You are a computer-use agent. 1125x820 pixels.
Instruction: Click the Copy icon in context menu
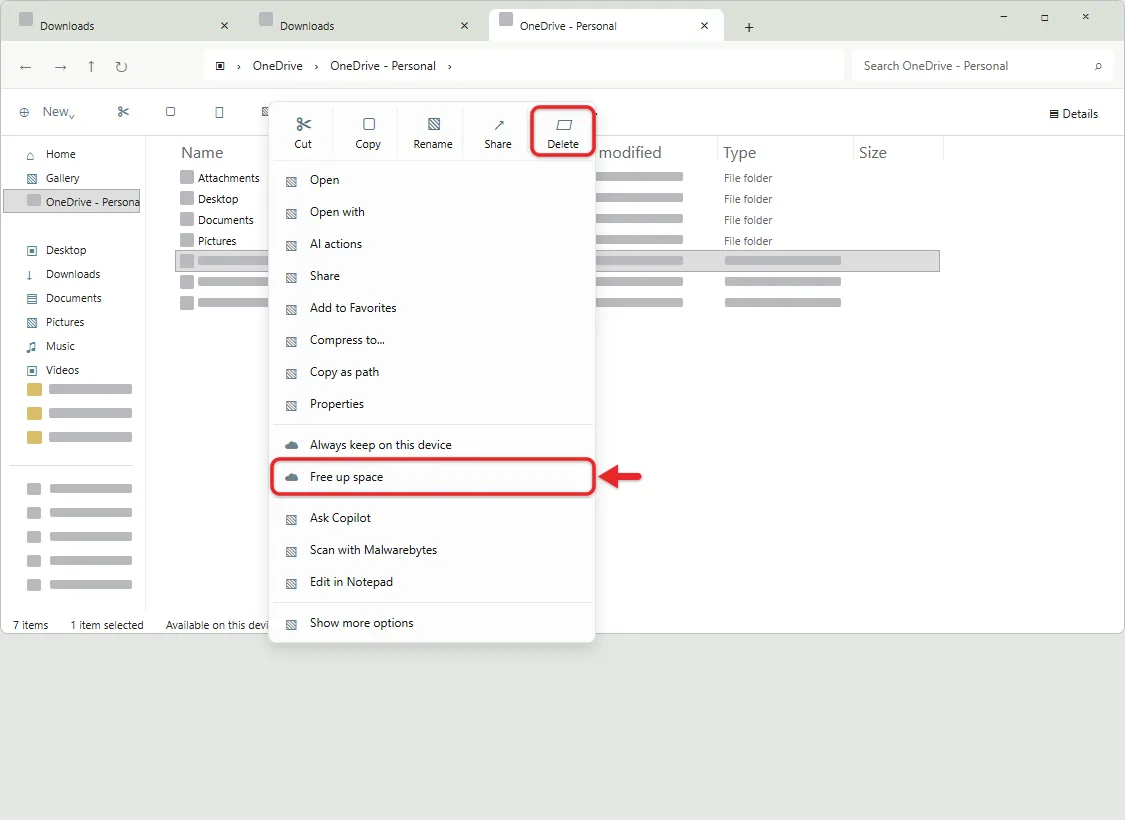tap(369, 124)
